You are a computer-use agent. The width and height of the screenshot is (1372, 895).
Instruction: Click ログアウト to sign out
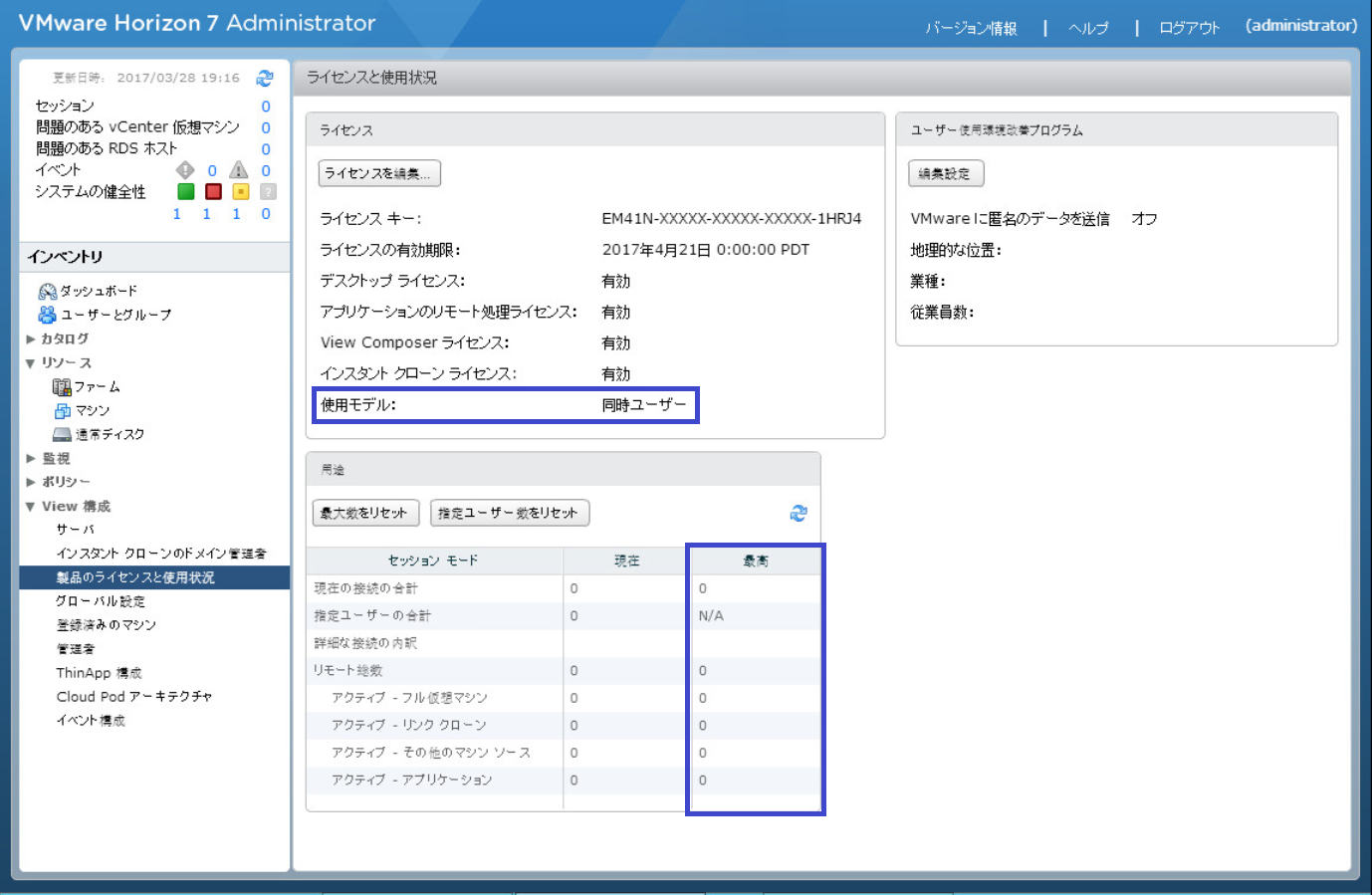point(1189,28)
